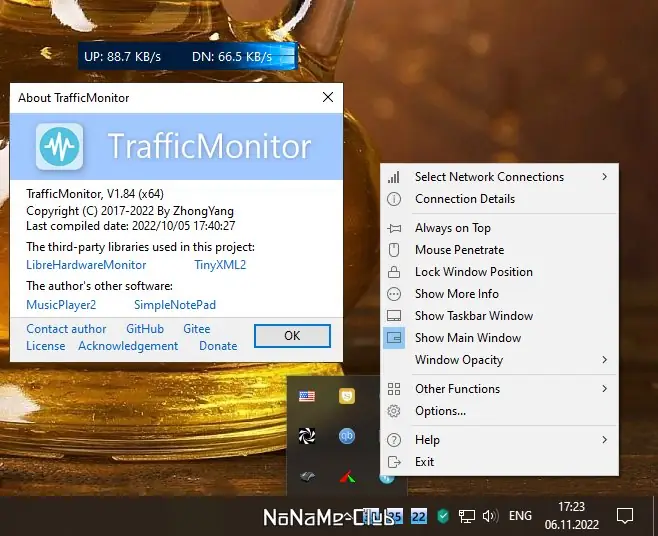Toggle Lock Window Position
658x536 pixels.
[499, 272]
